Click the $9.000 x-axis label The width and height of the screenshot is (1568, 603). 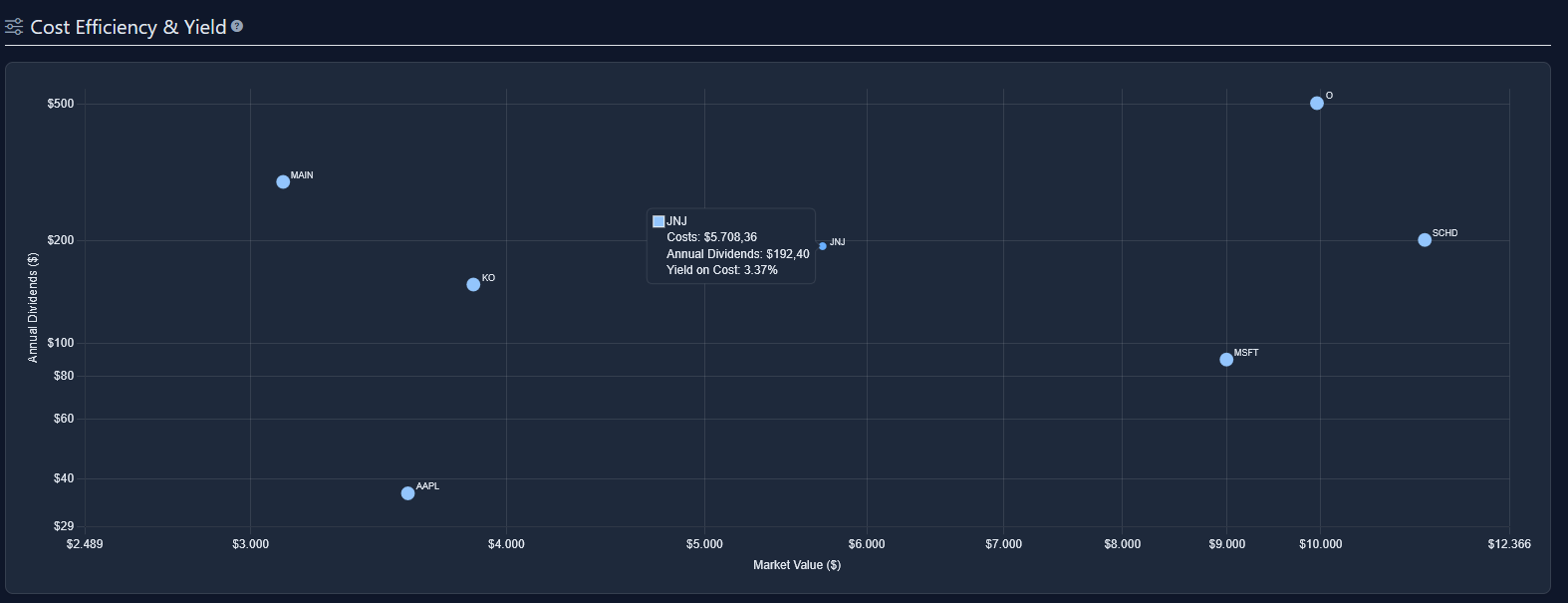click(x=1227, y=544)
